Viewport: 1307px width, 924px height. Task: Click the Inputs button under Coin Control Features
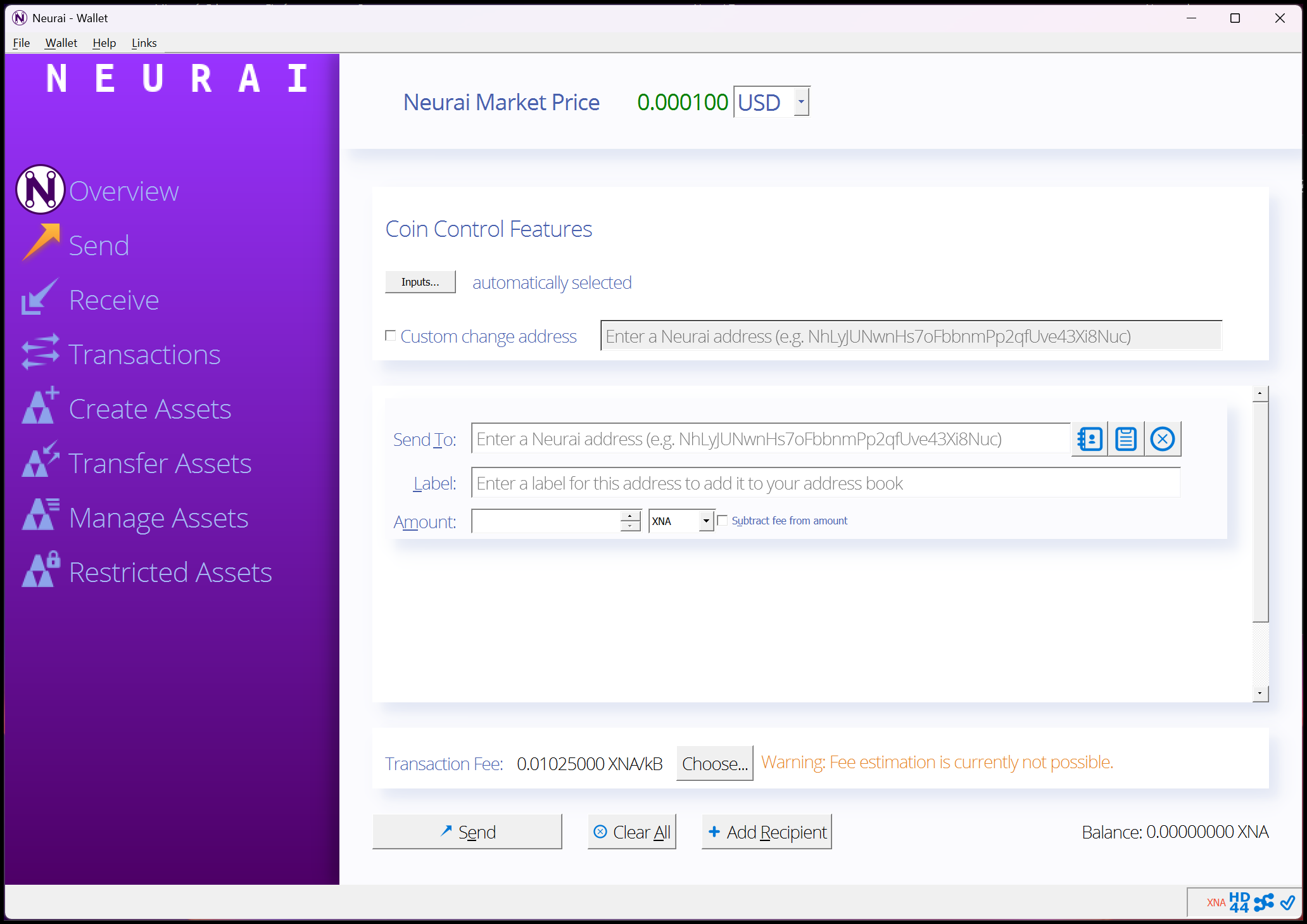click(420, 282)
